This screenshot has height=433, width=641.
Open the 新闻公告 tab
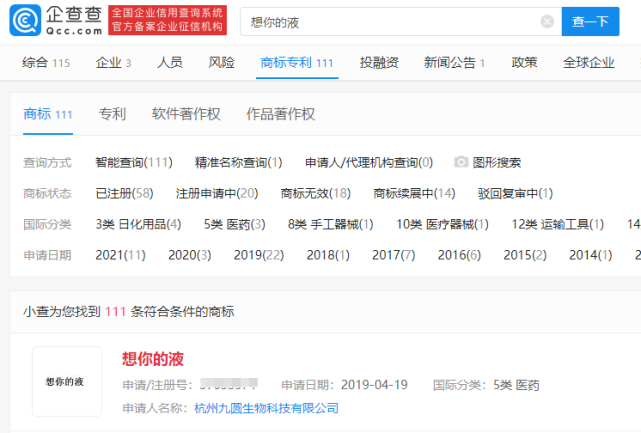point(454,63)
